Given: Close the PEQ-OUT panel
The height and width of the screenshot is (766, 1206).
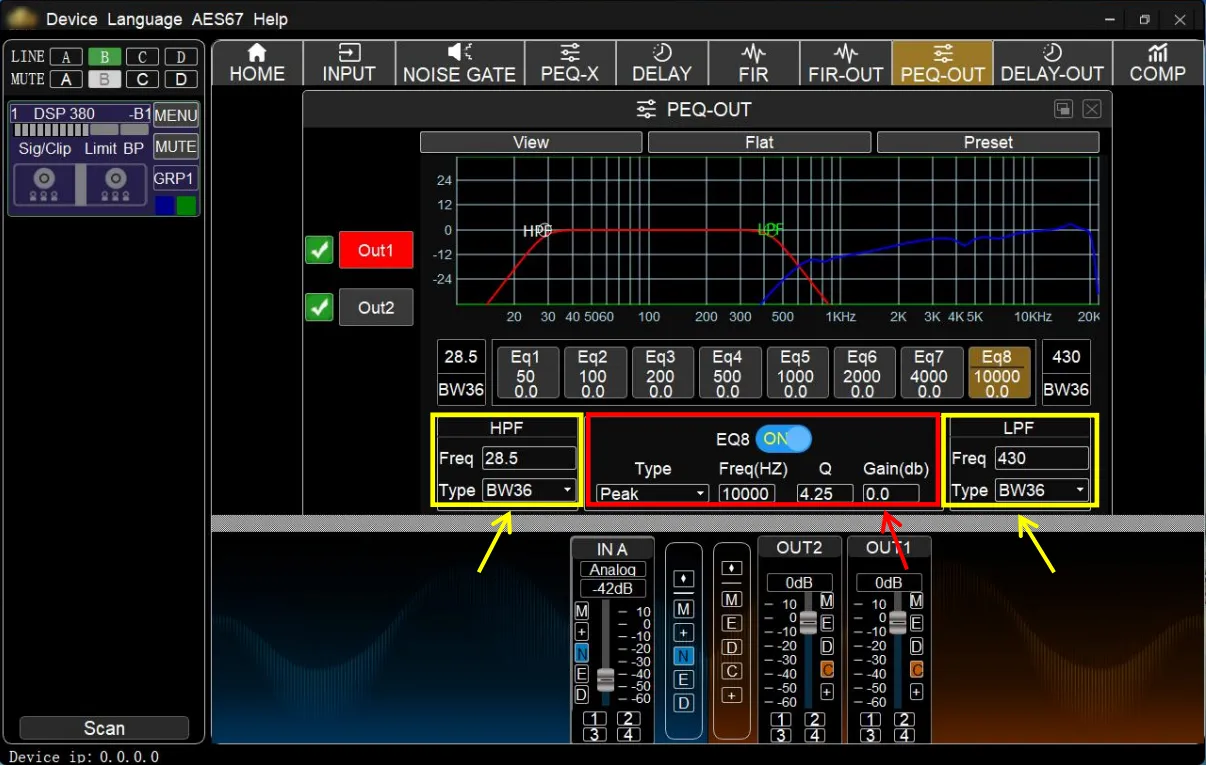Looking at the screenshot, I should point(1092,109).
